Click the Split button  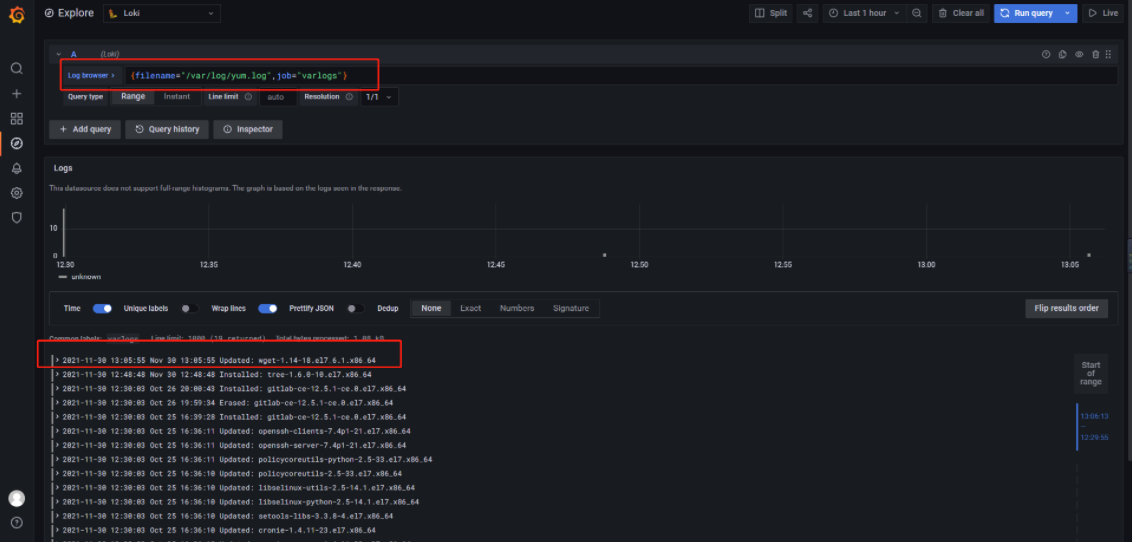click(770, 13)
